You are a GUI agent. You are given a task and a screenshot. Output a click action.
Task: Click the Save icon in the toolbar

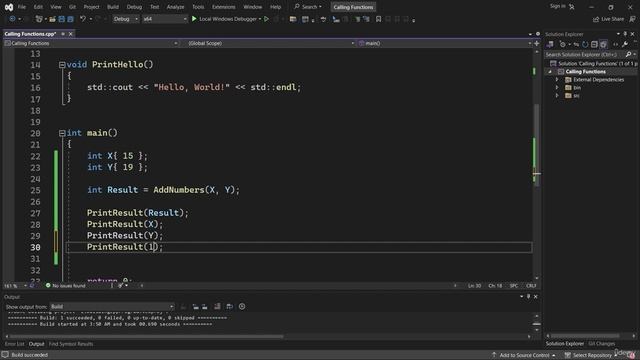[x=62, y=19]
